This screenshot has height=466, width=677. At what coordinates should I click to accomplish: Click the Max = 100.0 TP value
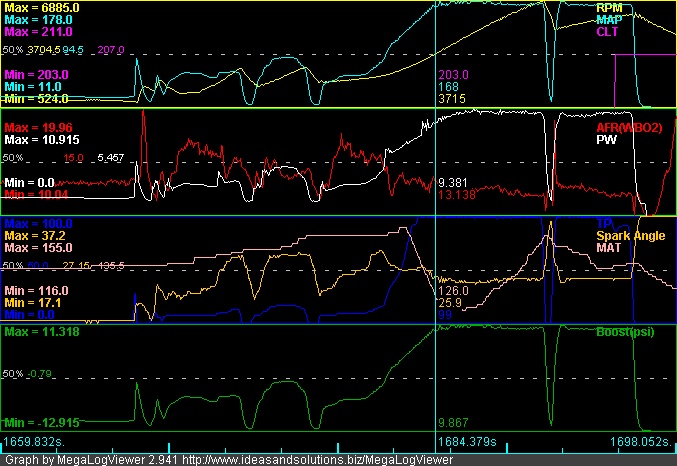pyautogui.click(x=38, y=224)
